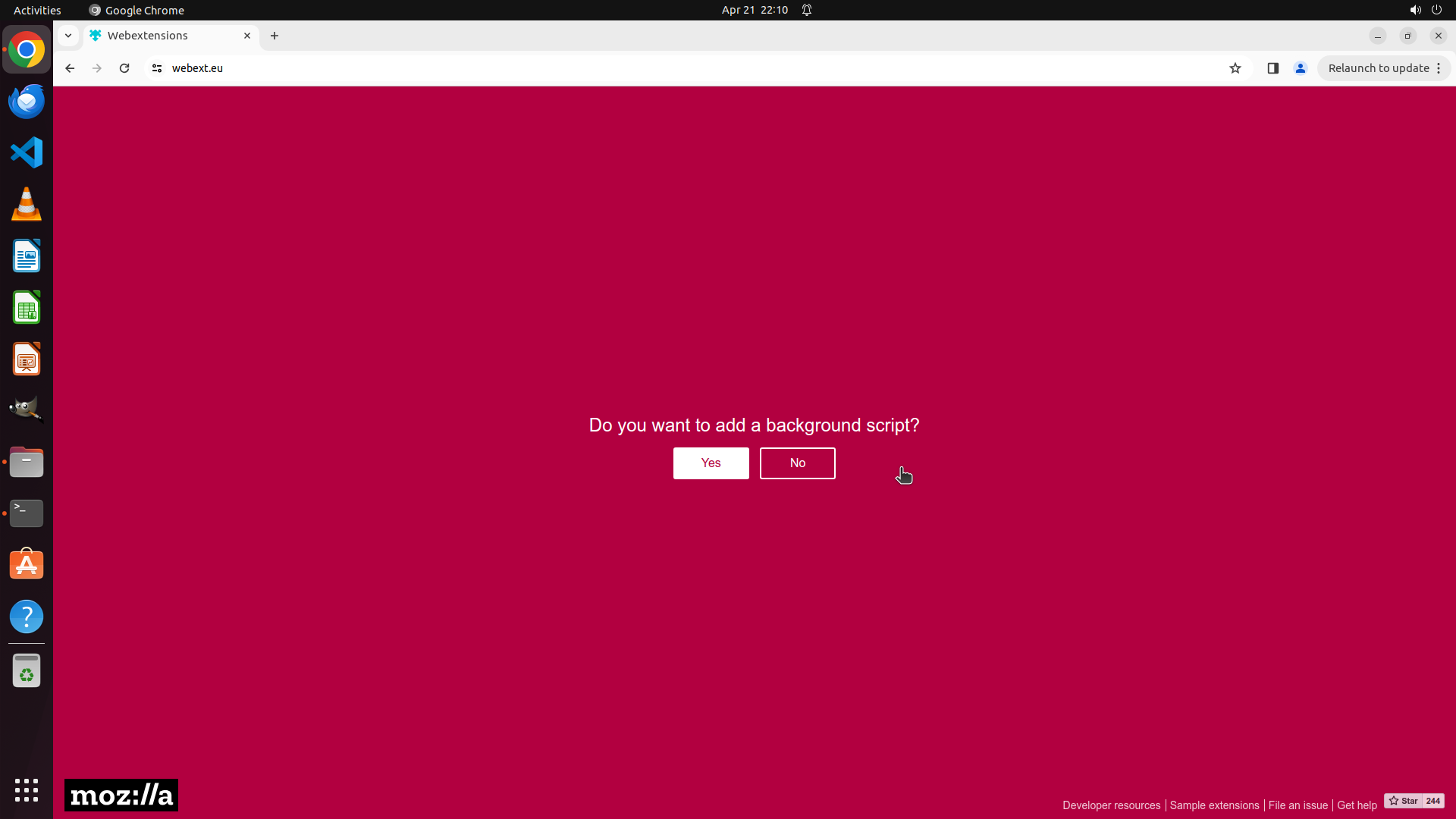1456x819 pixels.
Task: Reload the webext.eu page
Action: coord(124,68)
